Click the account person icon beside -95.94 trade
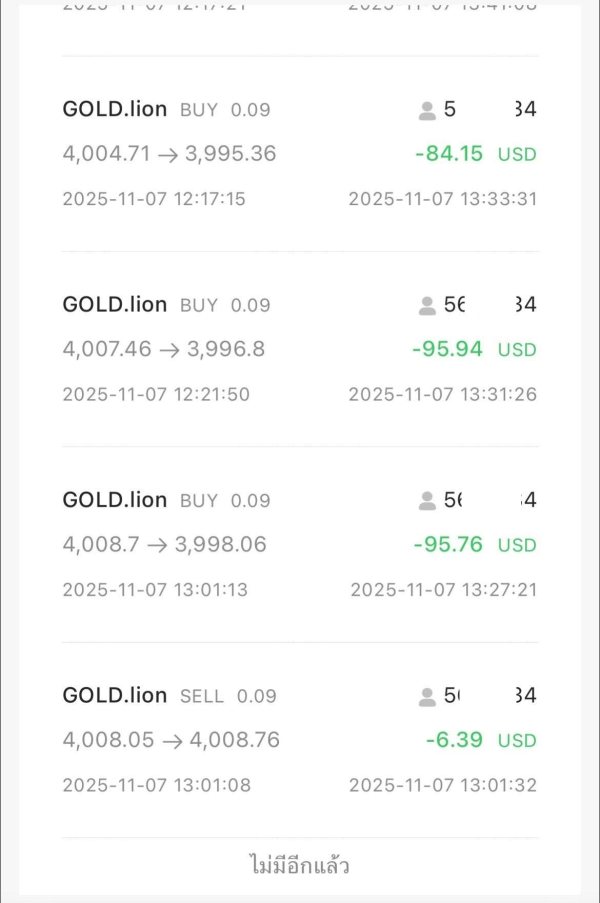Image resolution: width=600 pixels, height=903 pixels. 427,306
